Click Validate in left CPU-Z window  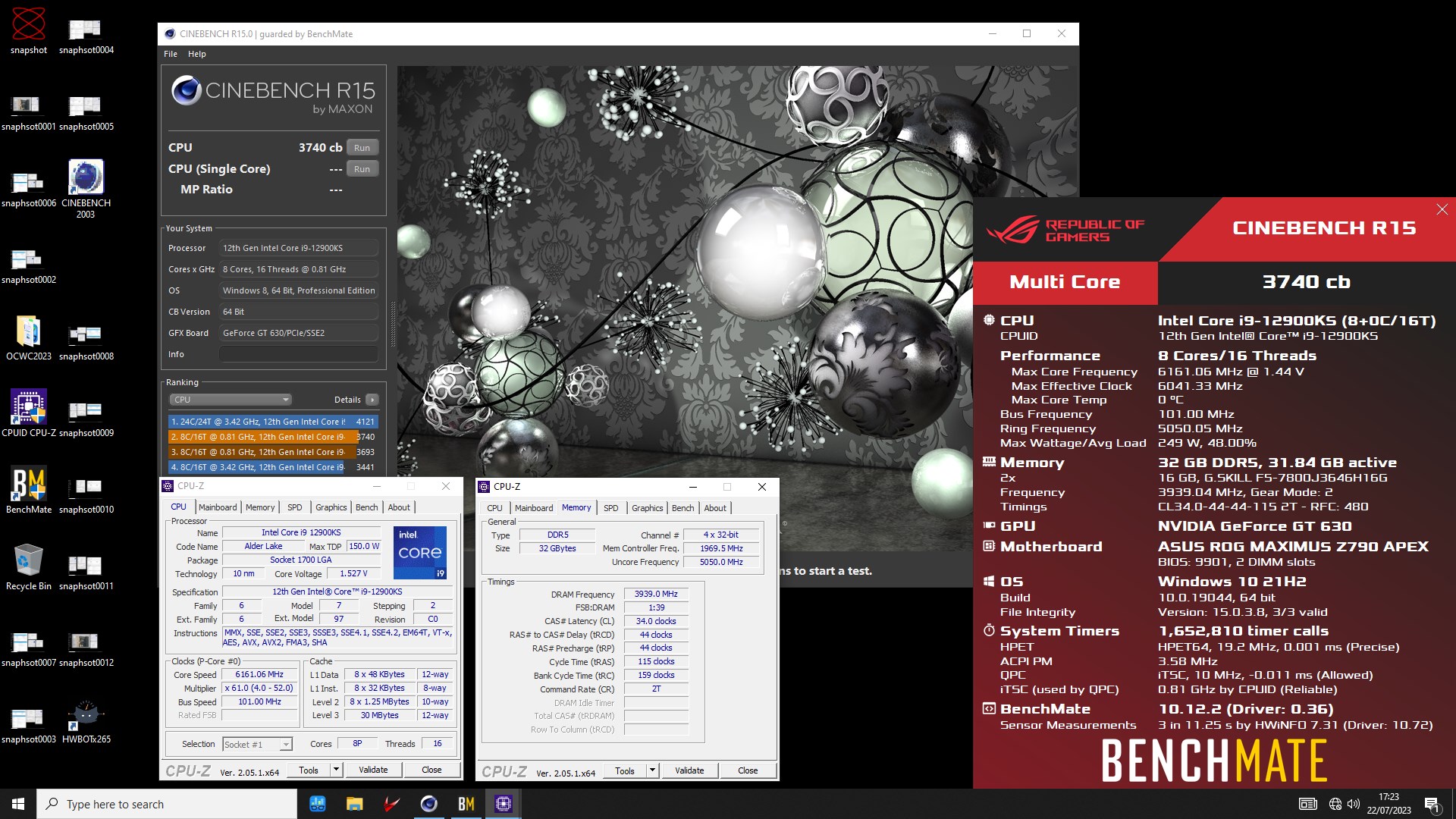tap(373, 770)
